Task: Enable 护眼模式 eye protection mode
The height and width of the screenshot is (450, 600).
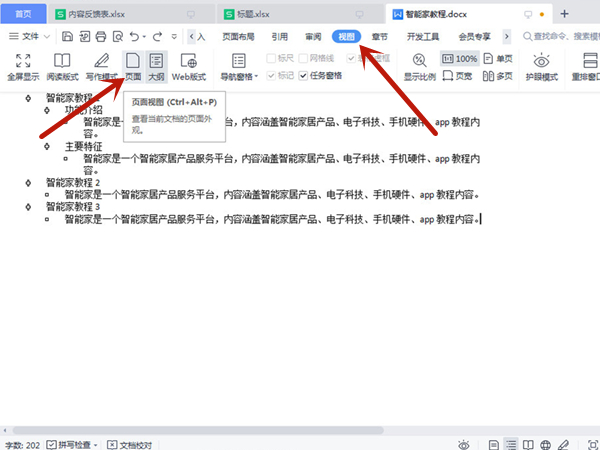Action: click(x=542, y=66)
